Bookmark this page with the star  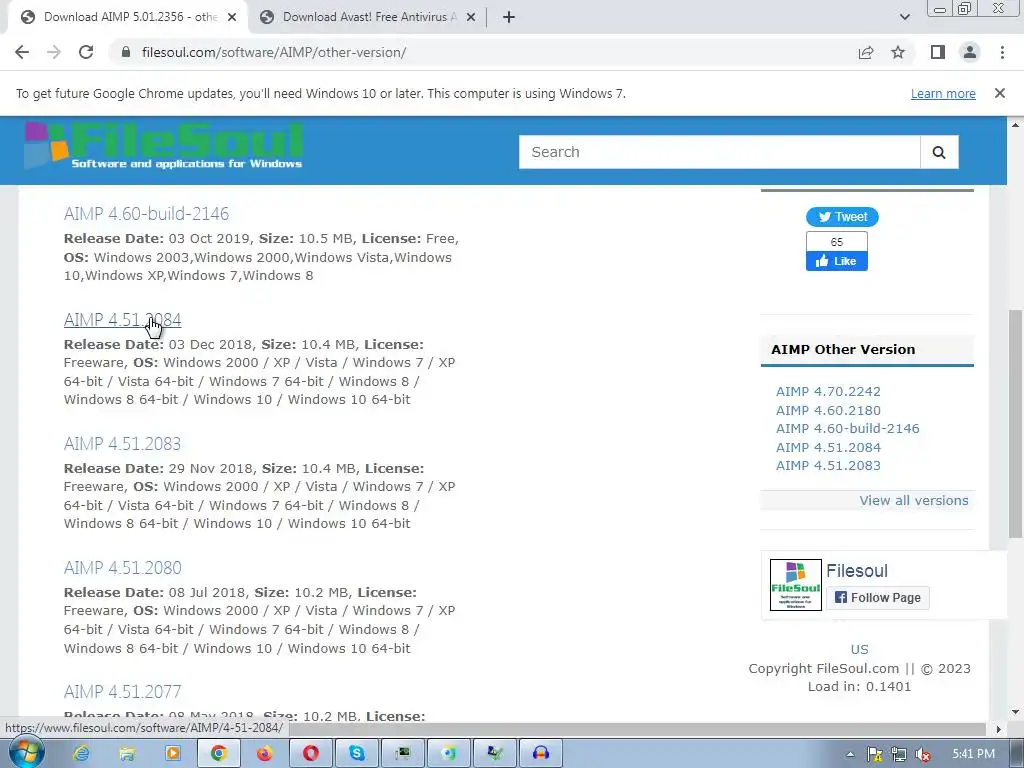pos(898,52)
